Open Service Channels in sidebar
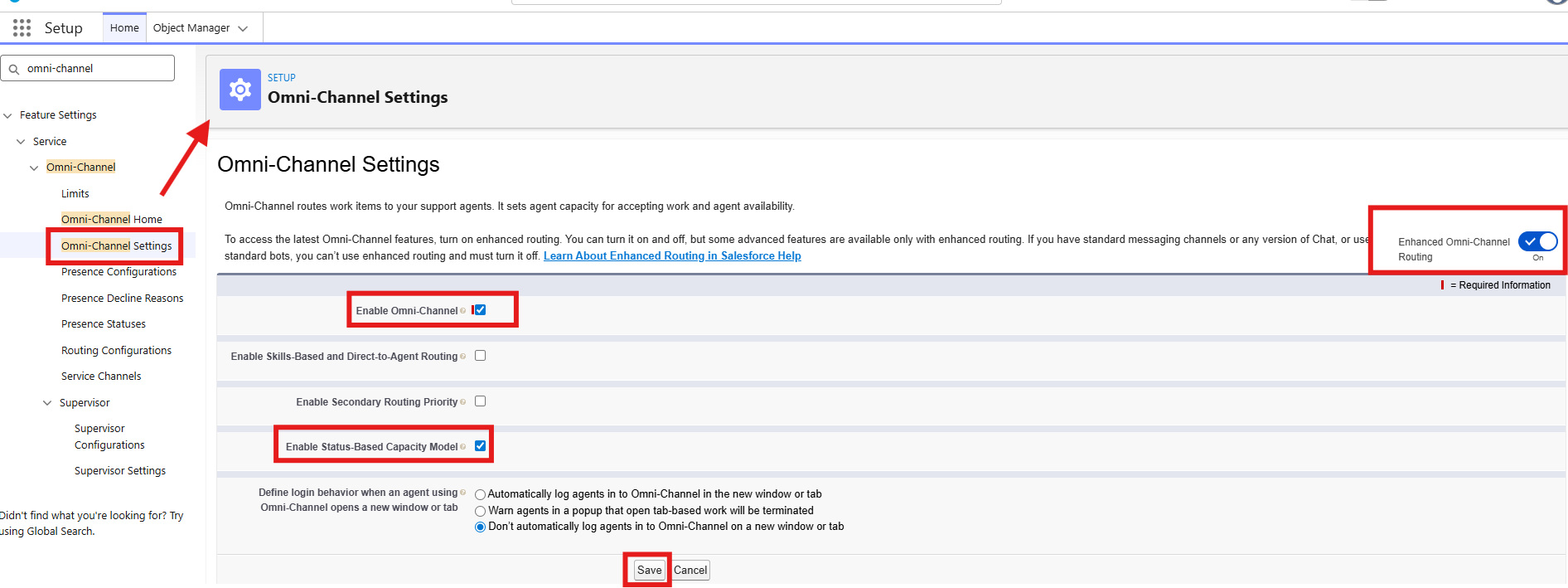 point(101,377)
